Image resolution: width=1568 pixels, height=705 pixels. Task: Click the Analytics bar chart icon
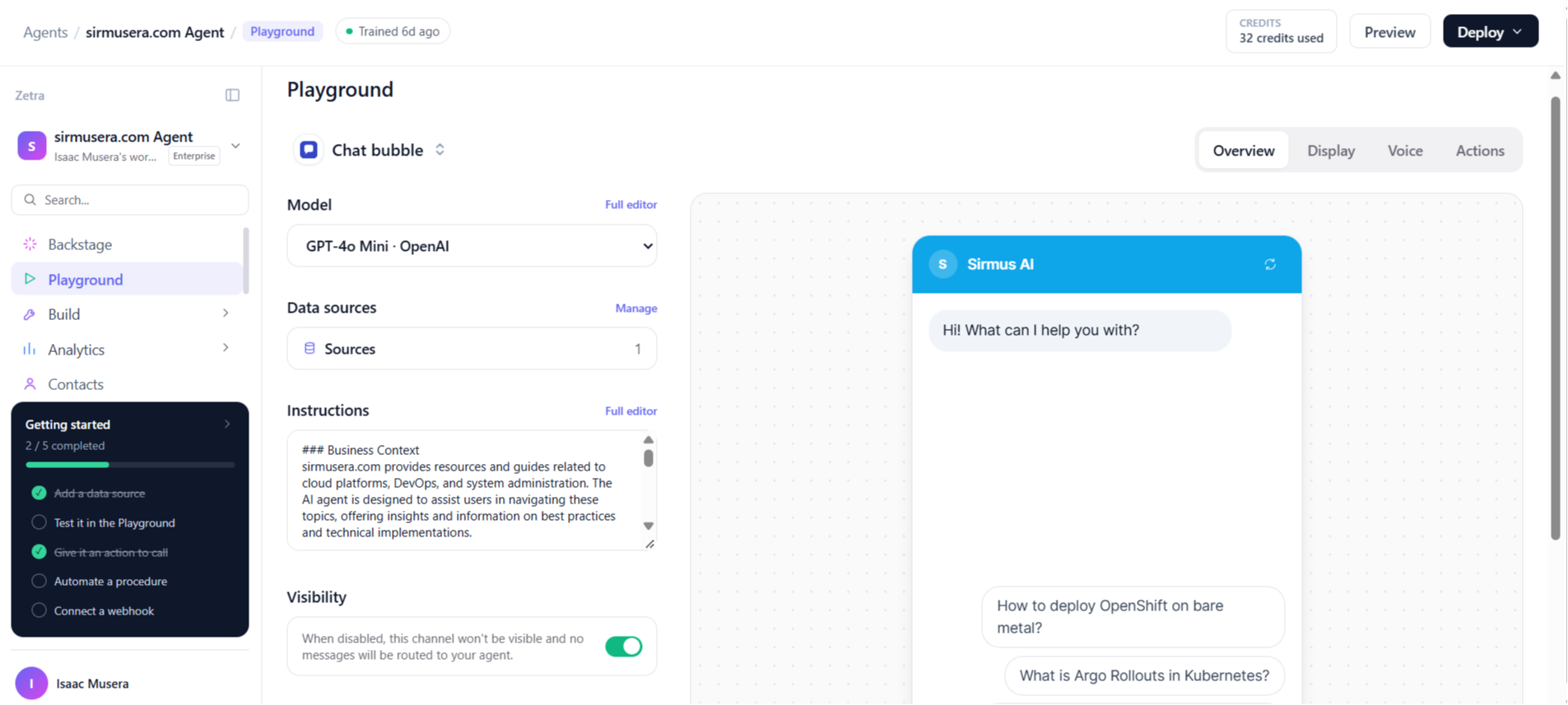pyautogui.click(x=30, y=350)
